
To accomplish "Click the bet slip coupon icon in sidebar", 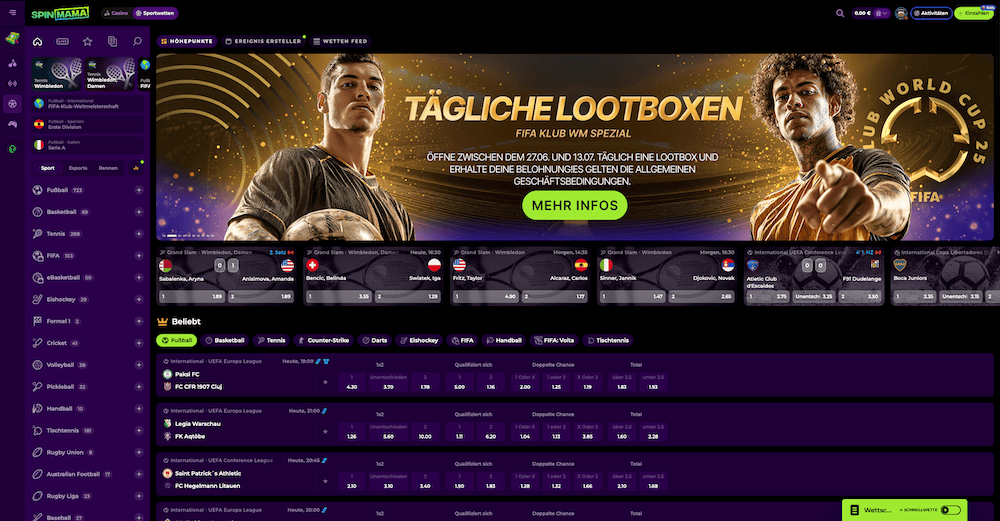I will pyautogui.click(x=112, y=41).
